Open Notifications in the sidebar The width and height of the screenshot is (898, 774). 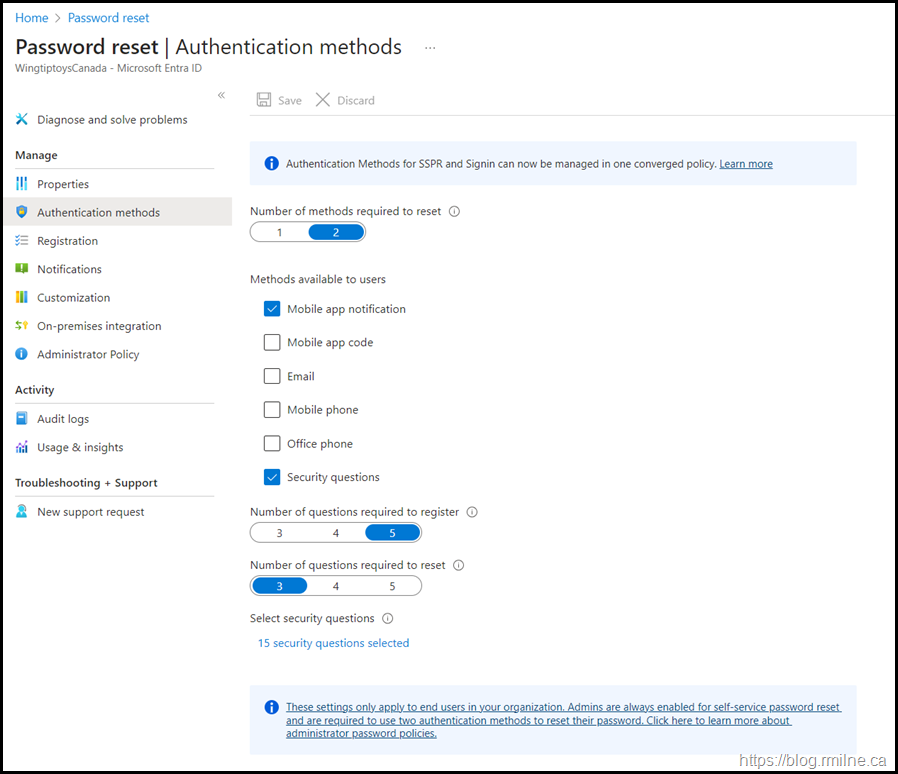(69, 269)
